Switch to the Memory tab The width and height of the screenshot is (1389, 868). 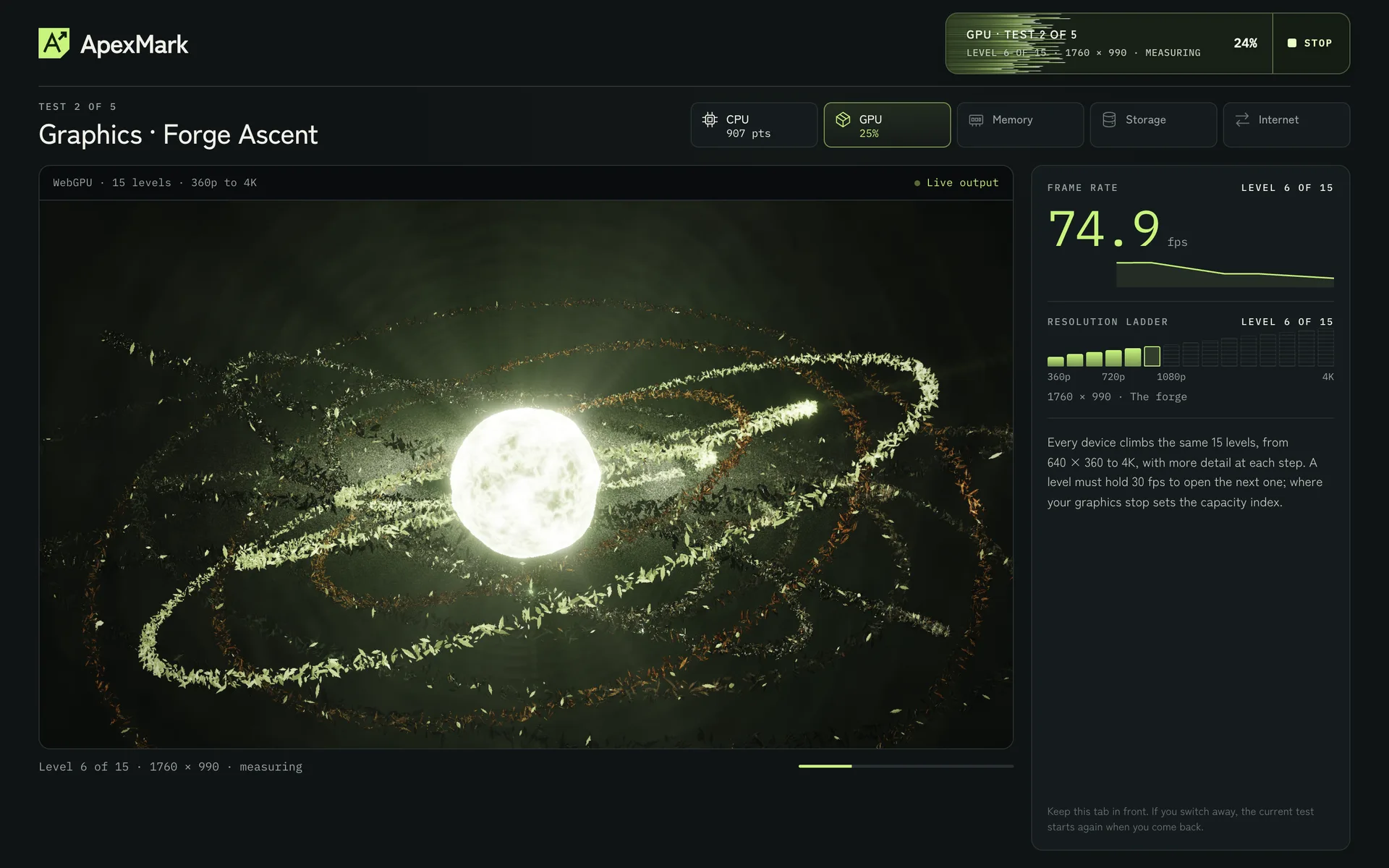tap(1020, 125)
